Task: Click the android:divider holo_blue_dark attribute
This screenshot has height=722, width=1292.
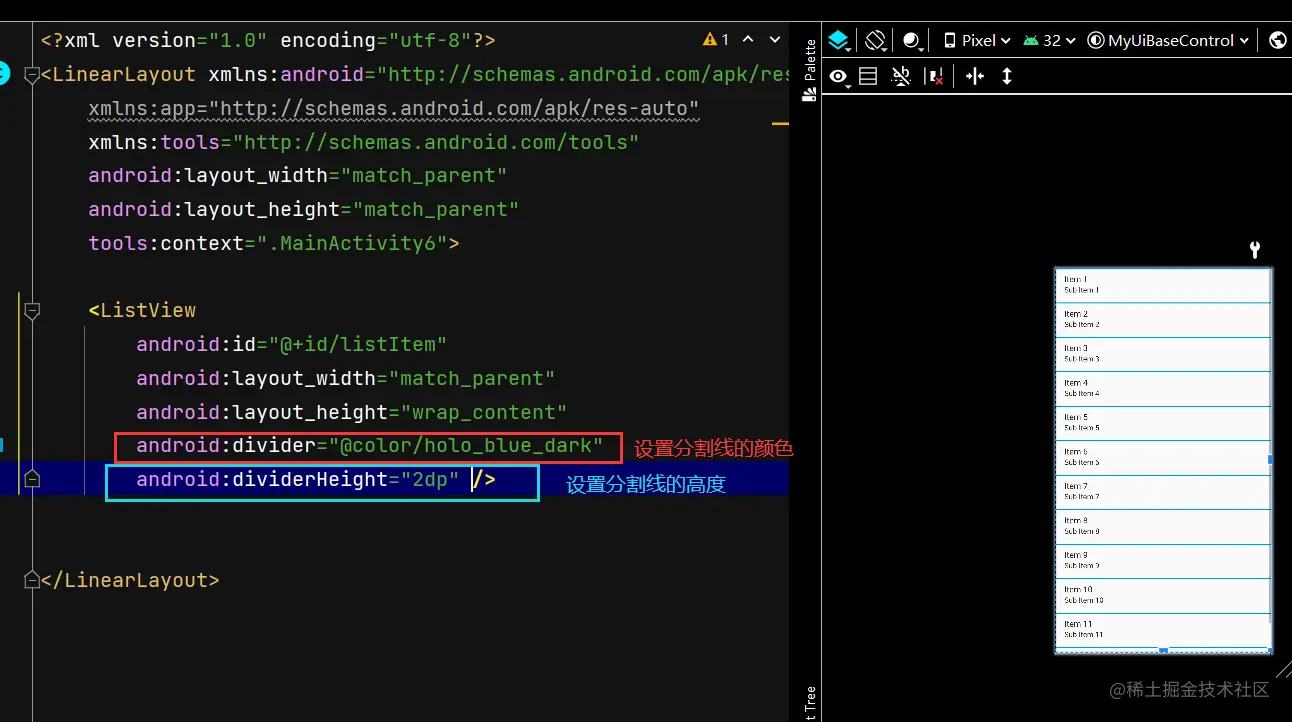Action: coord(370,446)
